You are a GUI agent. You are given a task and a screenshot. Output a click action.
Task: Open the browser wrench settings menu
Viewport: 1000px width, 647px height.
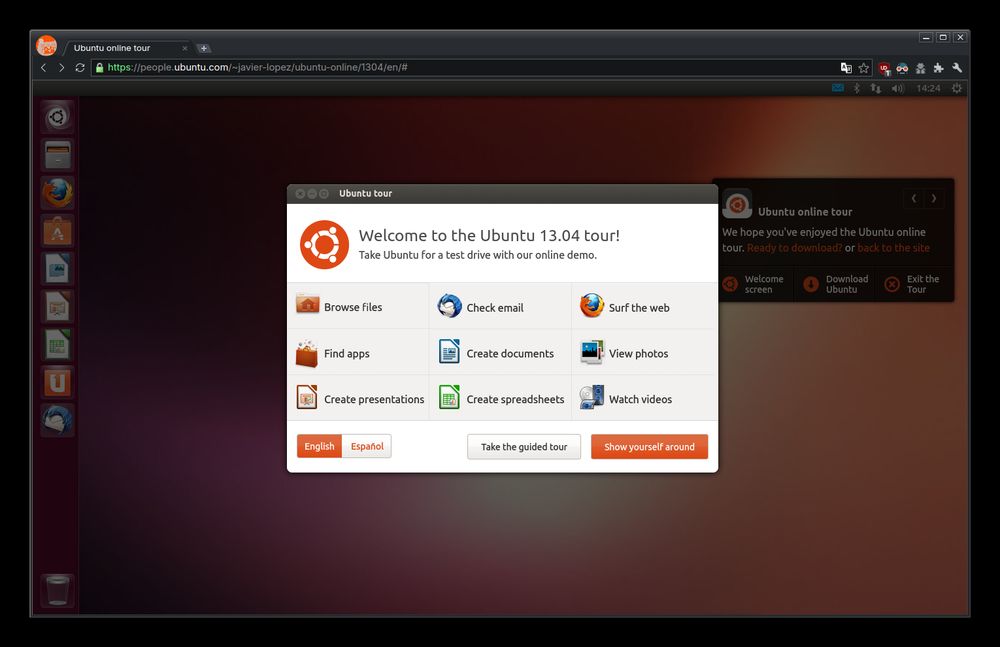957,68
